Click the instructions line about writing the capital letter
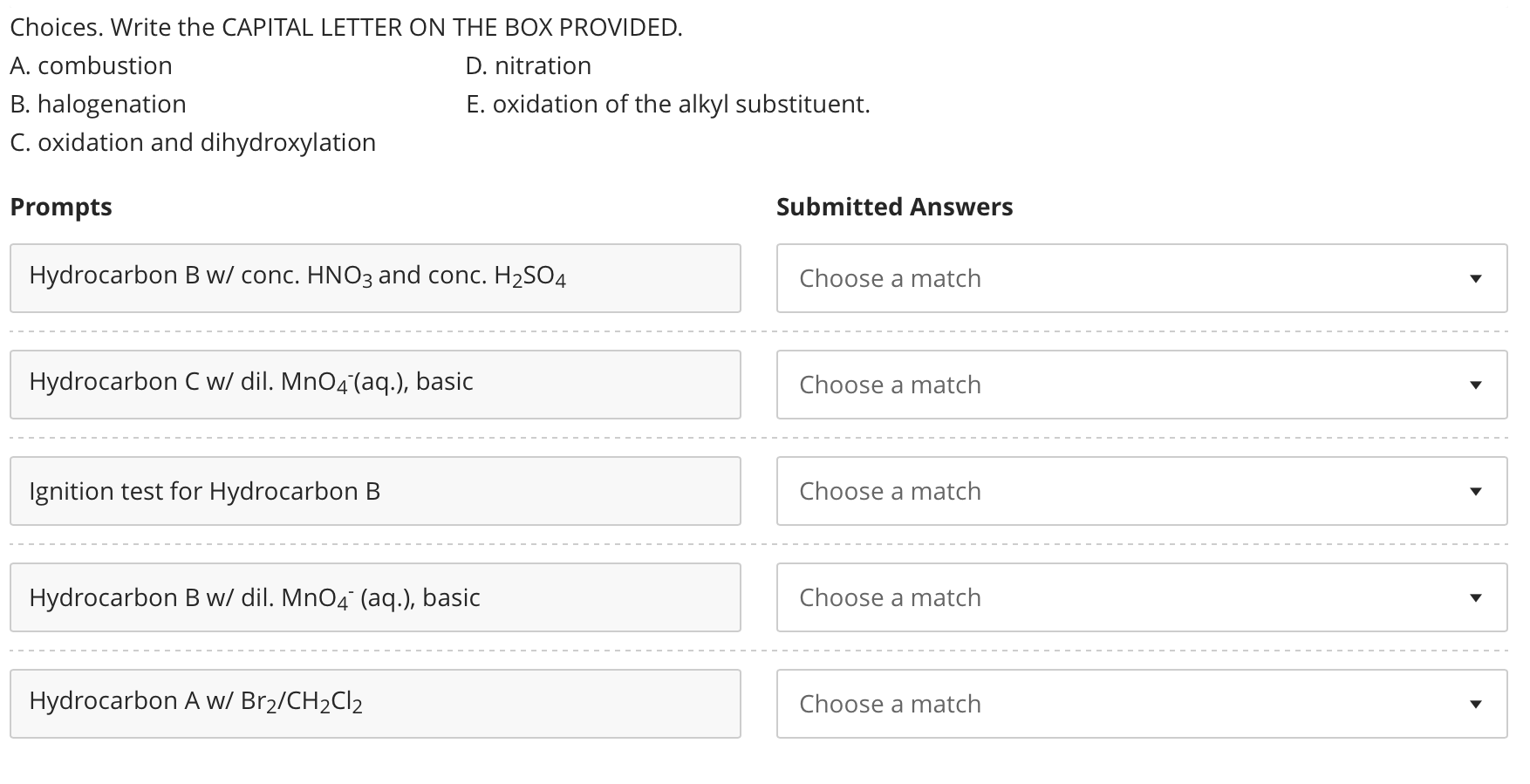This screenshot has width=1530, height=784. click(345, 26)
